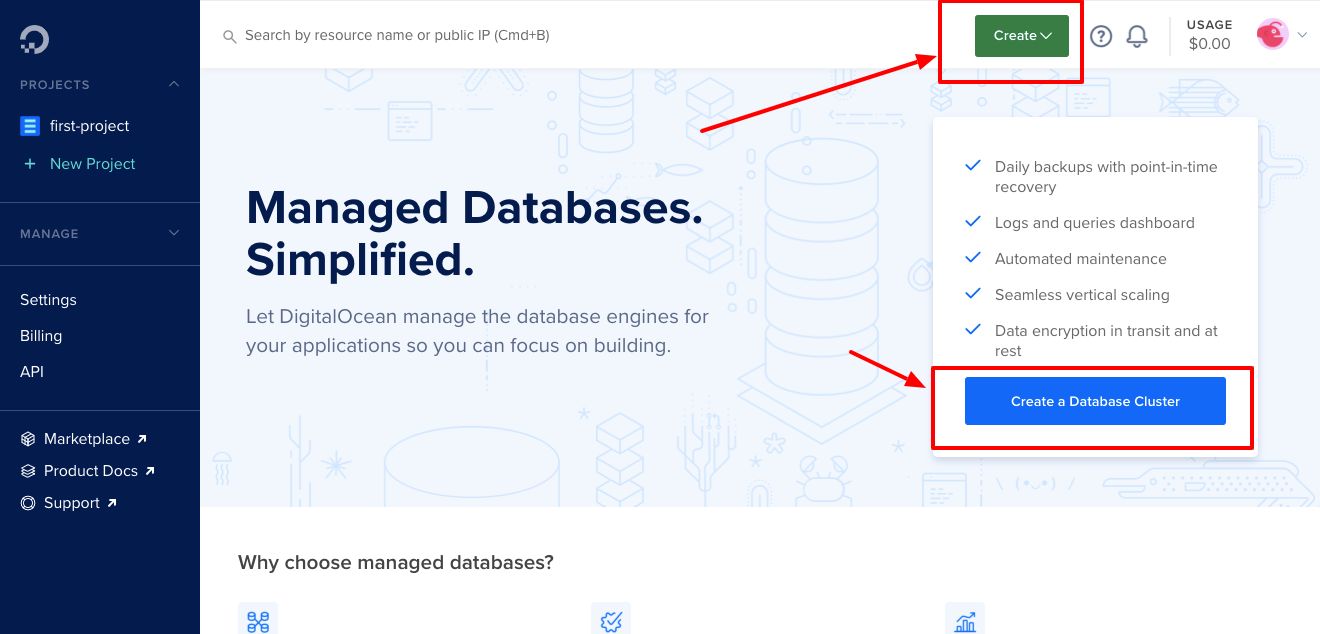The image size is (1320, 634).
Task: Open the Marketplace link
Action: tap(87, 439)
